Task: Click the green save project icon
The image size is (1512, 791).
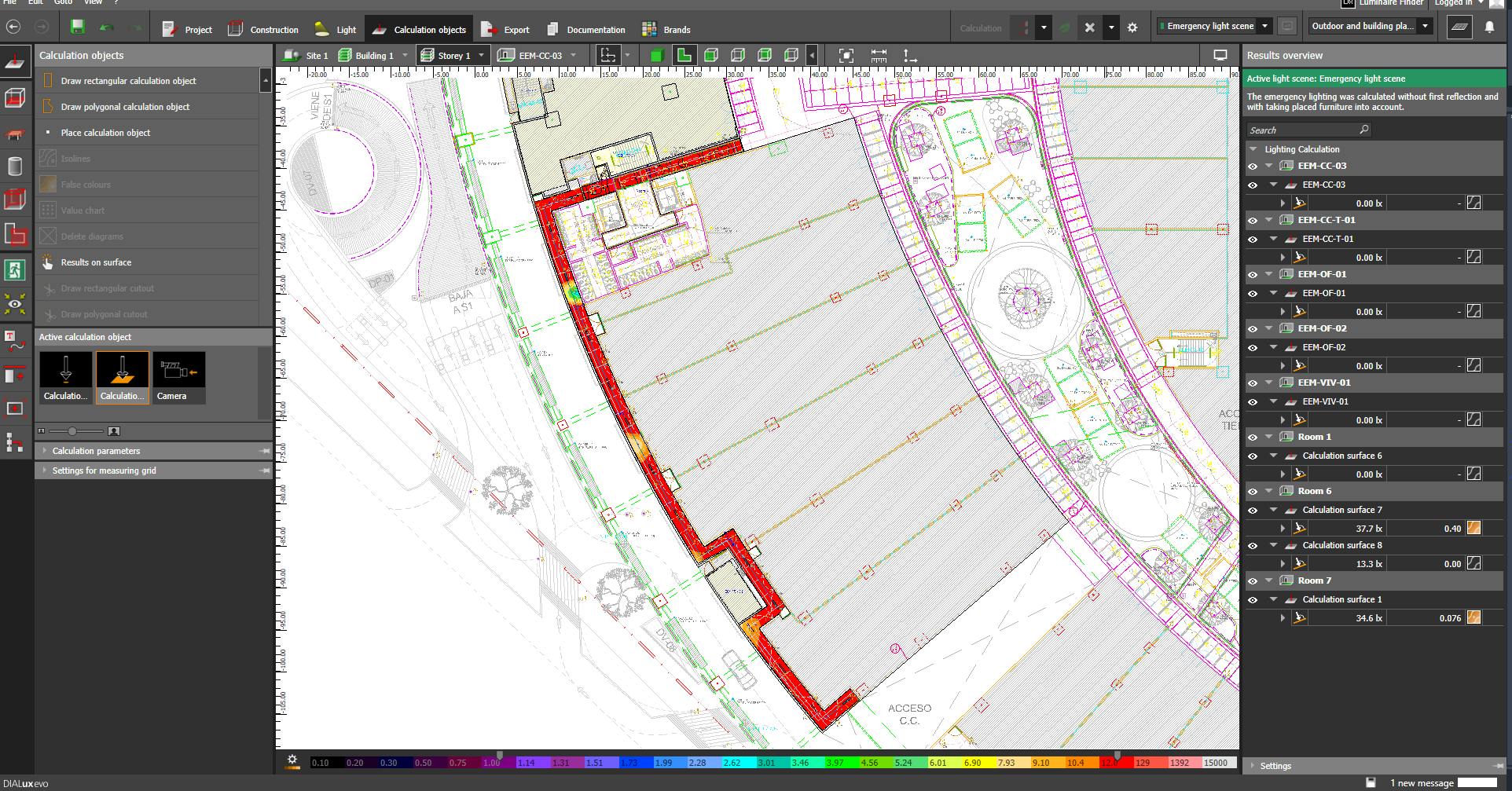Action: point(77,27)
